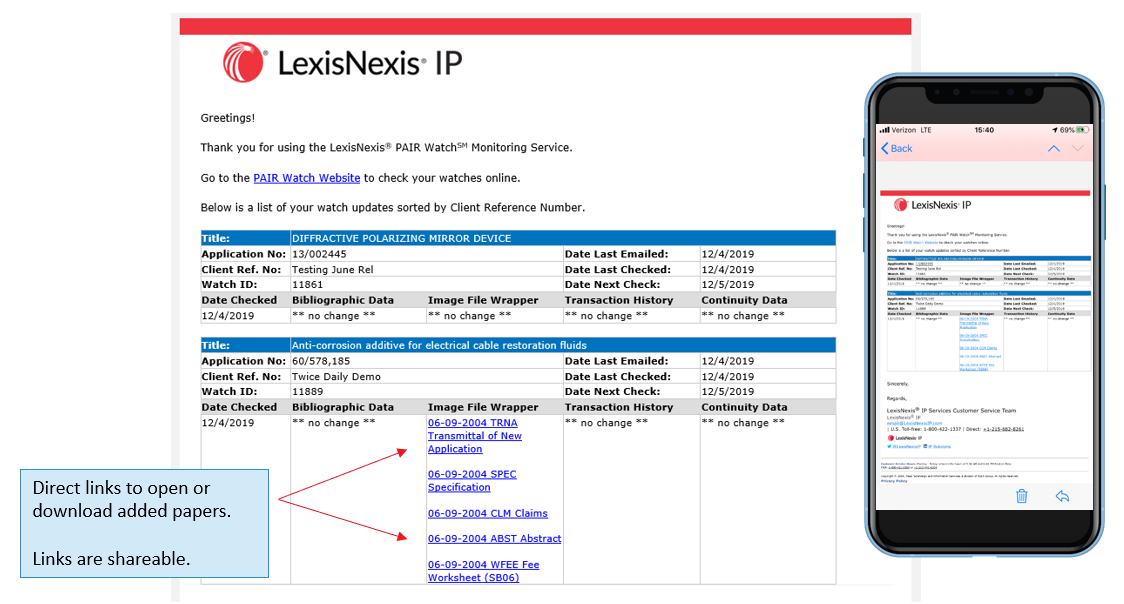Image resolution: width=1124 pixels, height=604 pixels.
Task: Open the 06-09-2004 CLM Claims link
Action: pos(487,513)
